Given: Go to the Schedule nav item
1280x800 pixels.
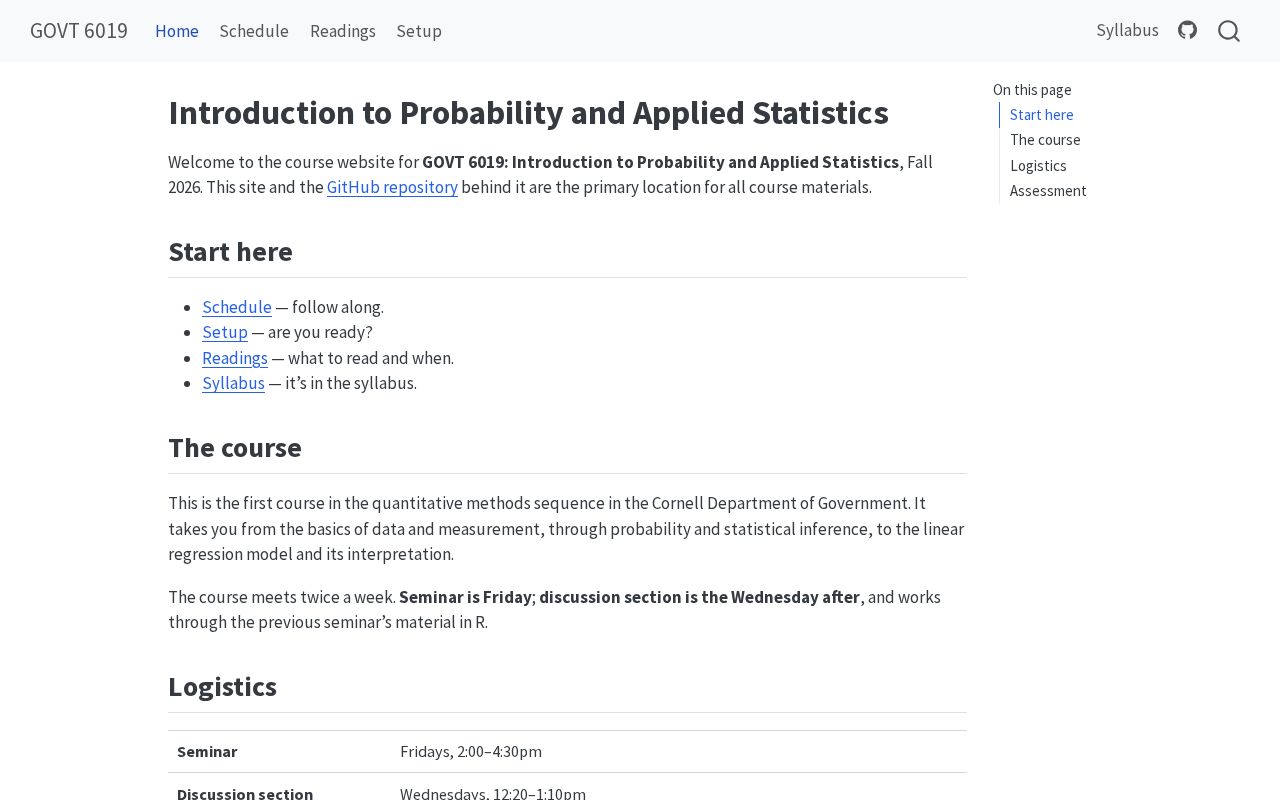Looking at the screenshot, I should coord(254,31).
